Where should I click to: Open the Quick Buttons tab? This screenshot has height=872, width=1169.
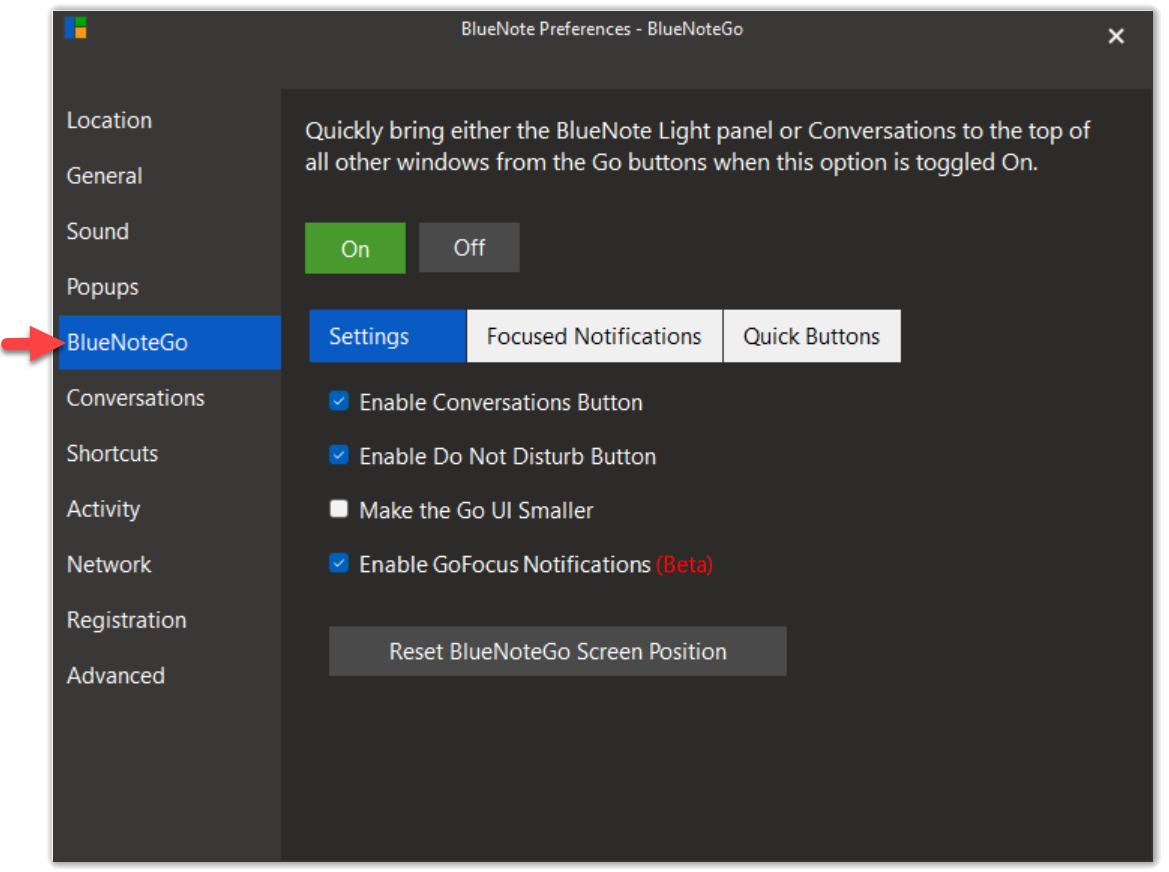pyautogui.click(x=811, y=336)
